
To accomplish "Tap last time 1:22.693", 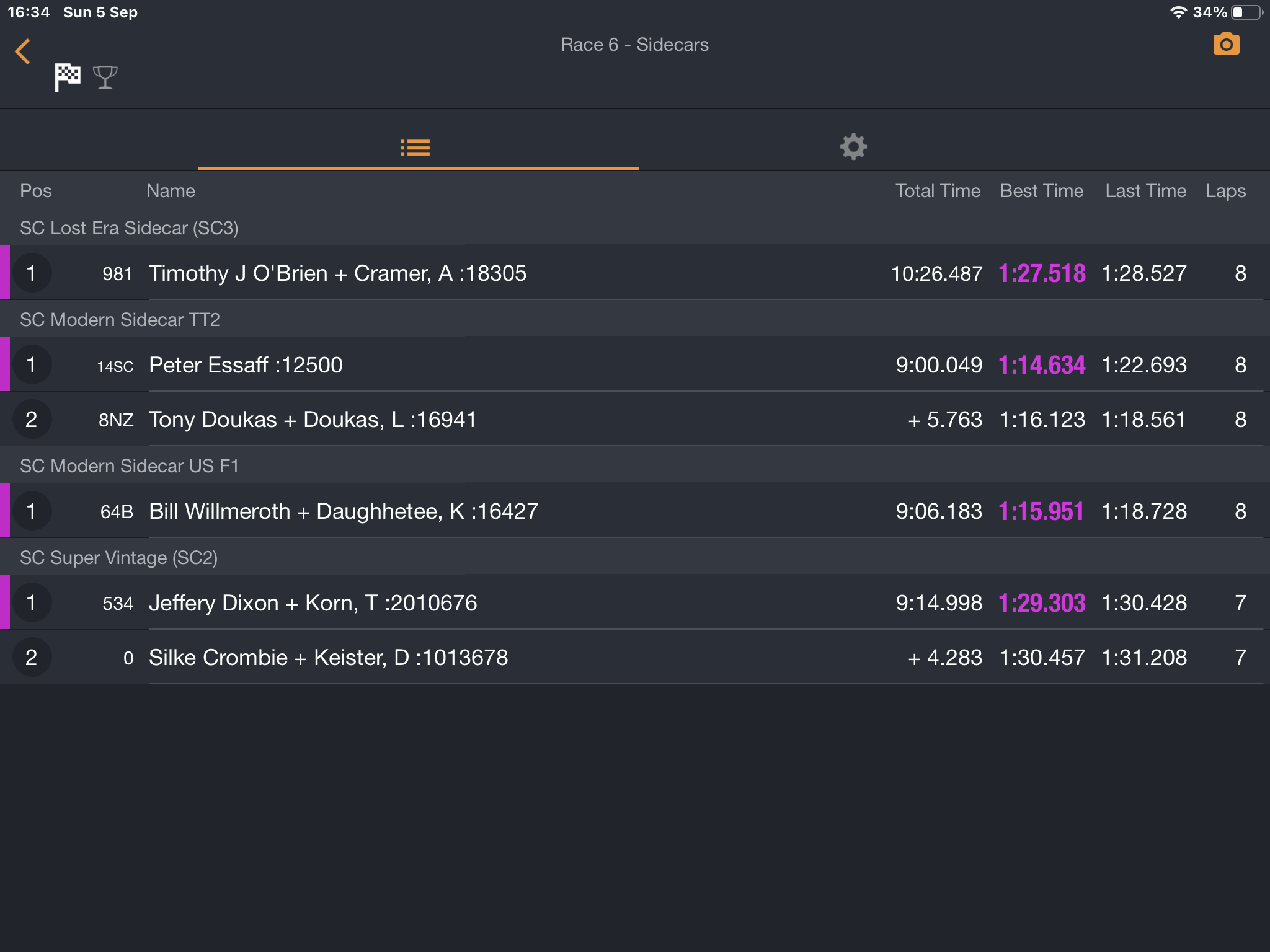I will pos(1144,365).
